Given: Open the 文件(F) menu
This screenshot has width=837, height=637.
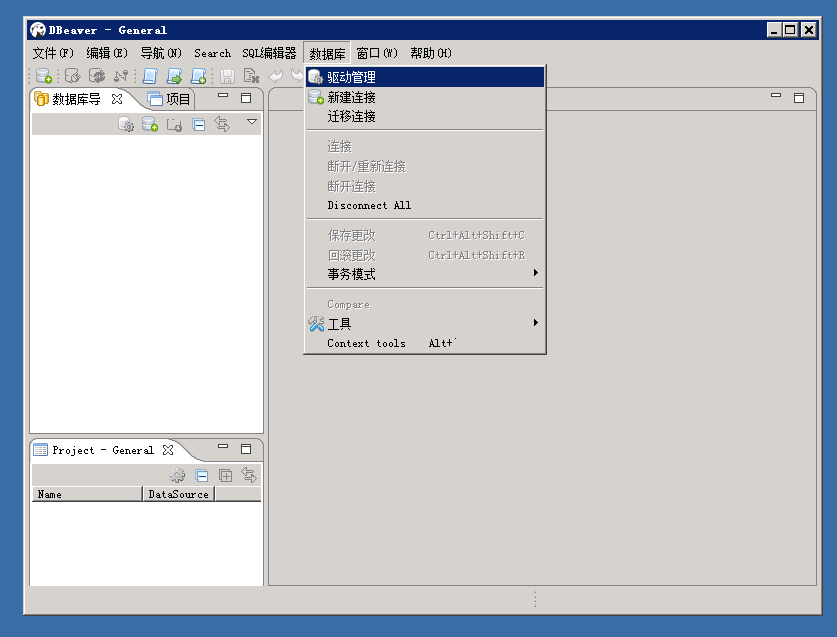Looking at the screenshot, I should click(x=53, y=53).
